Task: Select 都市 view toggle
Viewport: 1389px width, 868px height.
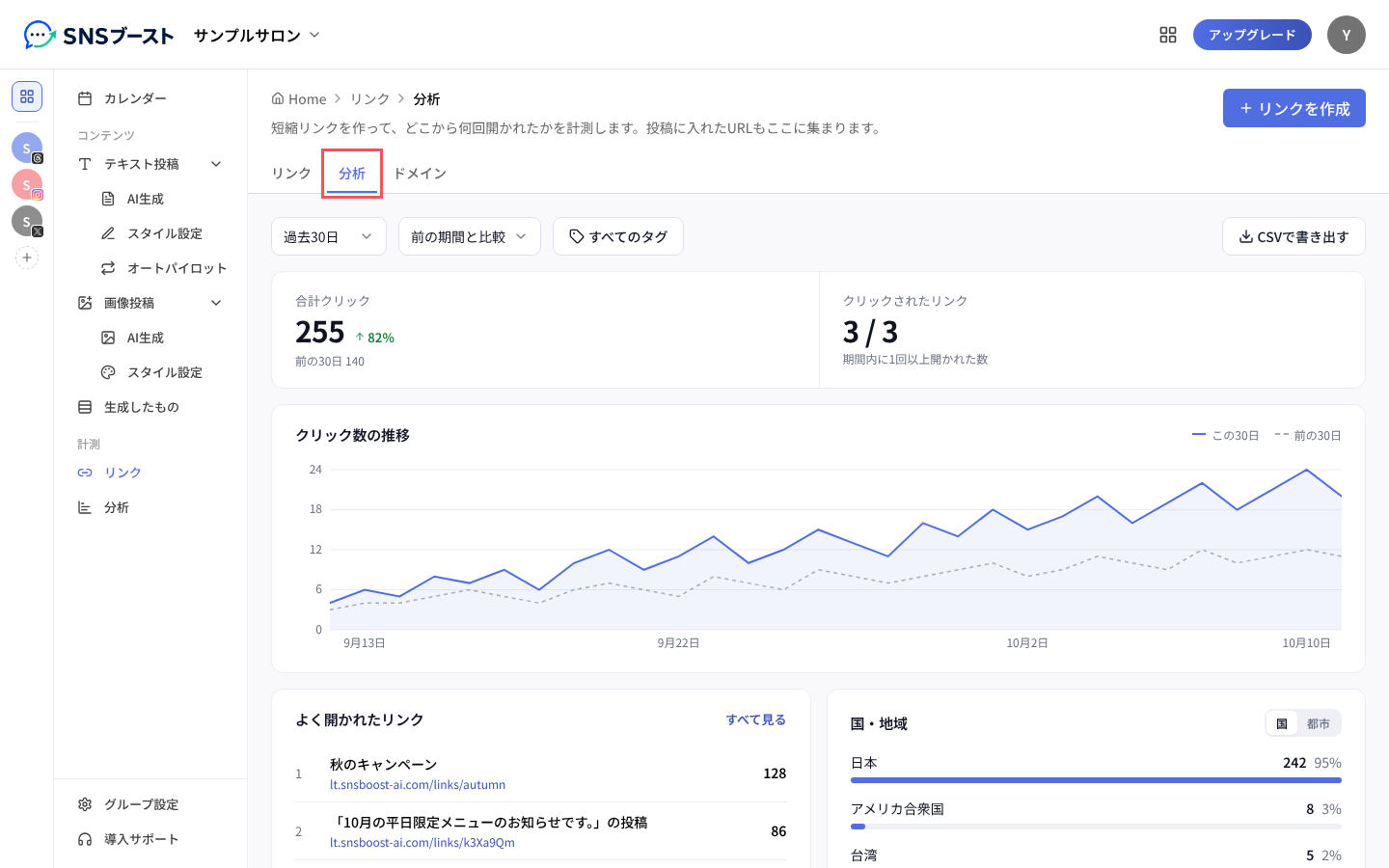Action: click(x=1319, y=723)
